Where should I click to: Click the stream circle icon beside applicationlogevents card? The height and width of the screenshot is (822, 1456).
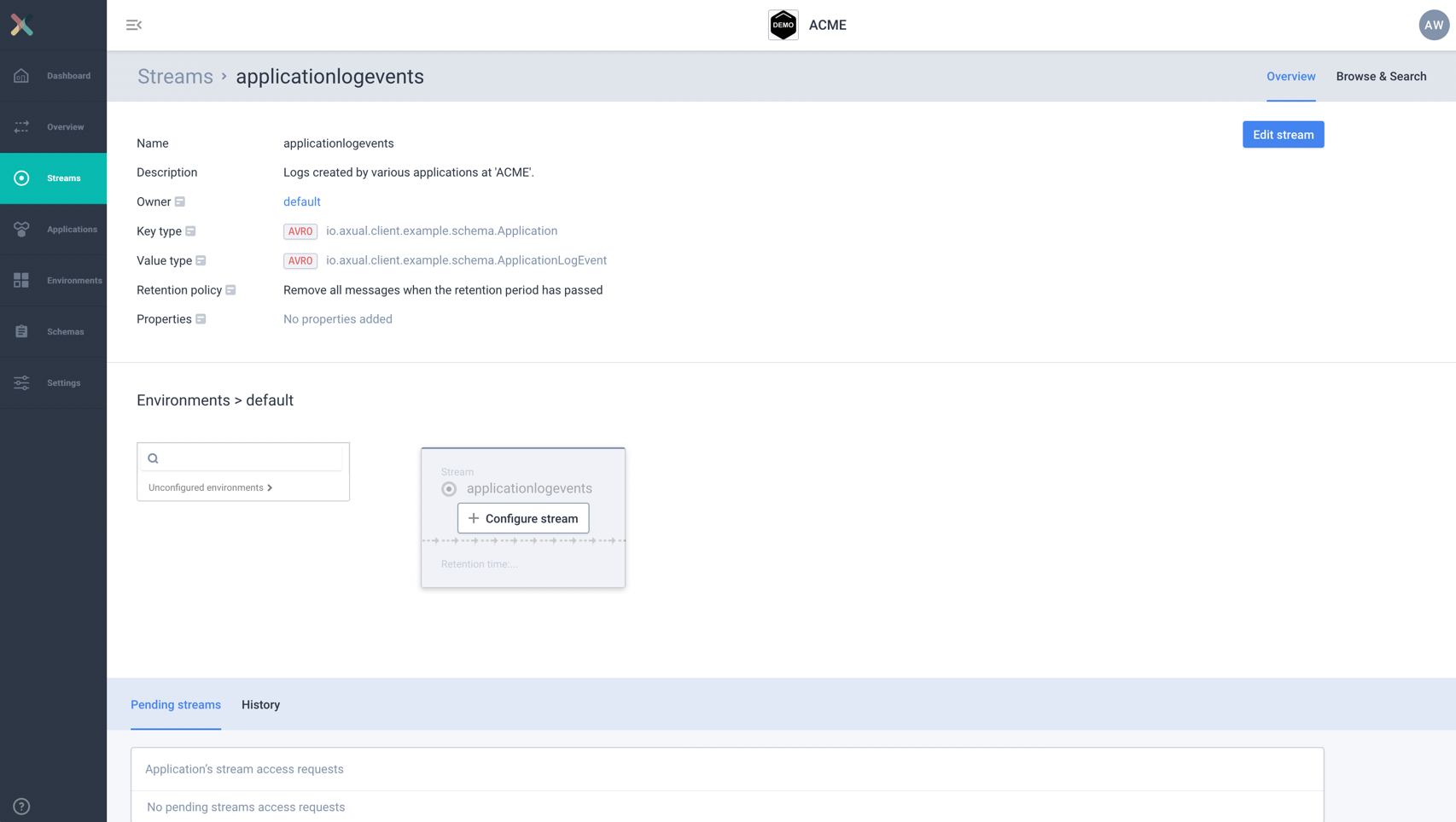click(x=449, y=489)
